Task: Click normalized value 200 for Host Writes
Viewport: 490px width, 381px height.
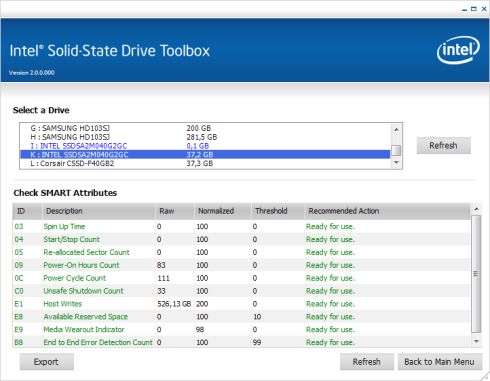Action: (202, 304)
